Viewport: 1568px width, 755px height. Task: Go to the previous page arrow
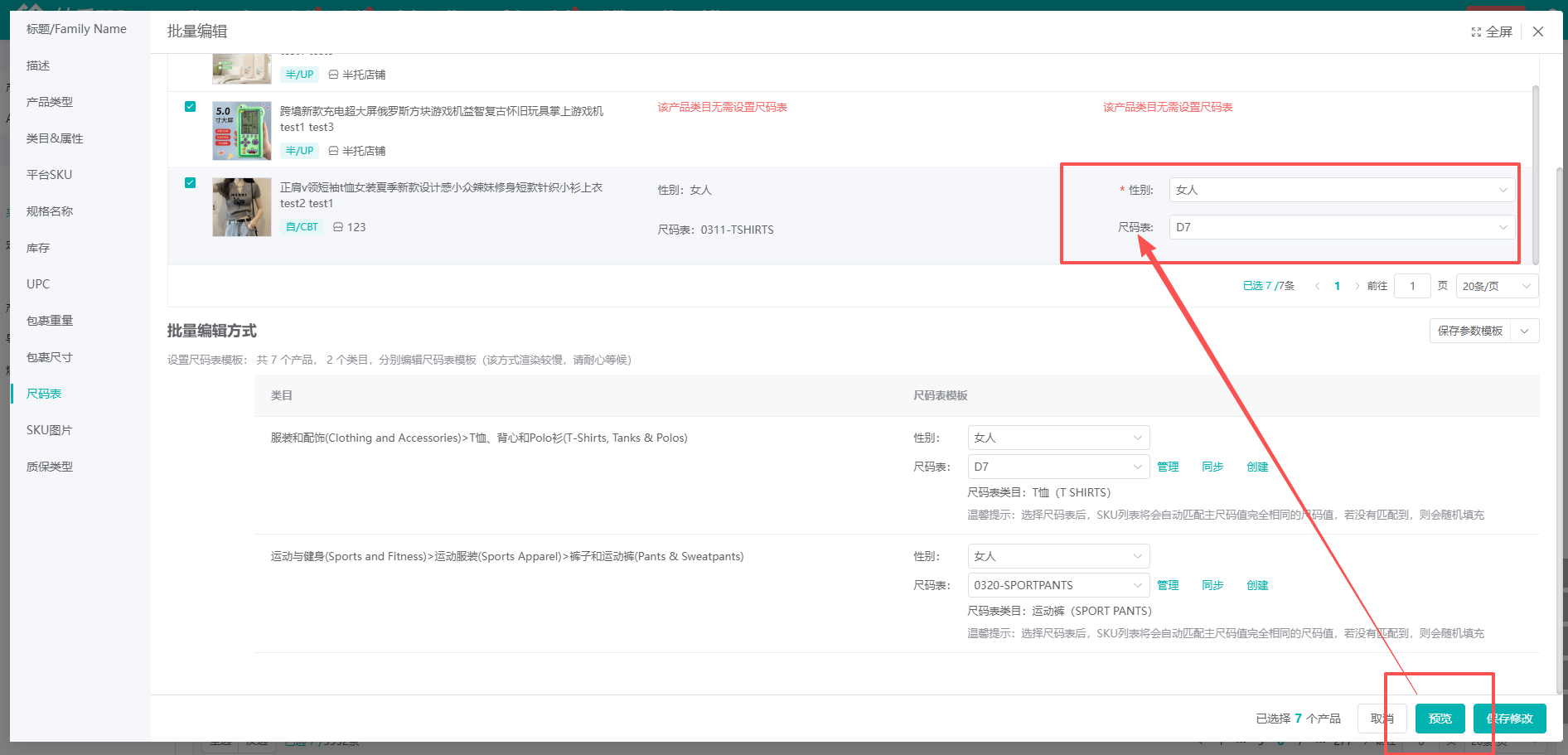1317,286
